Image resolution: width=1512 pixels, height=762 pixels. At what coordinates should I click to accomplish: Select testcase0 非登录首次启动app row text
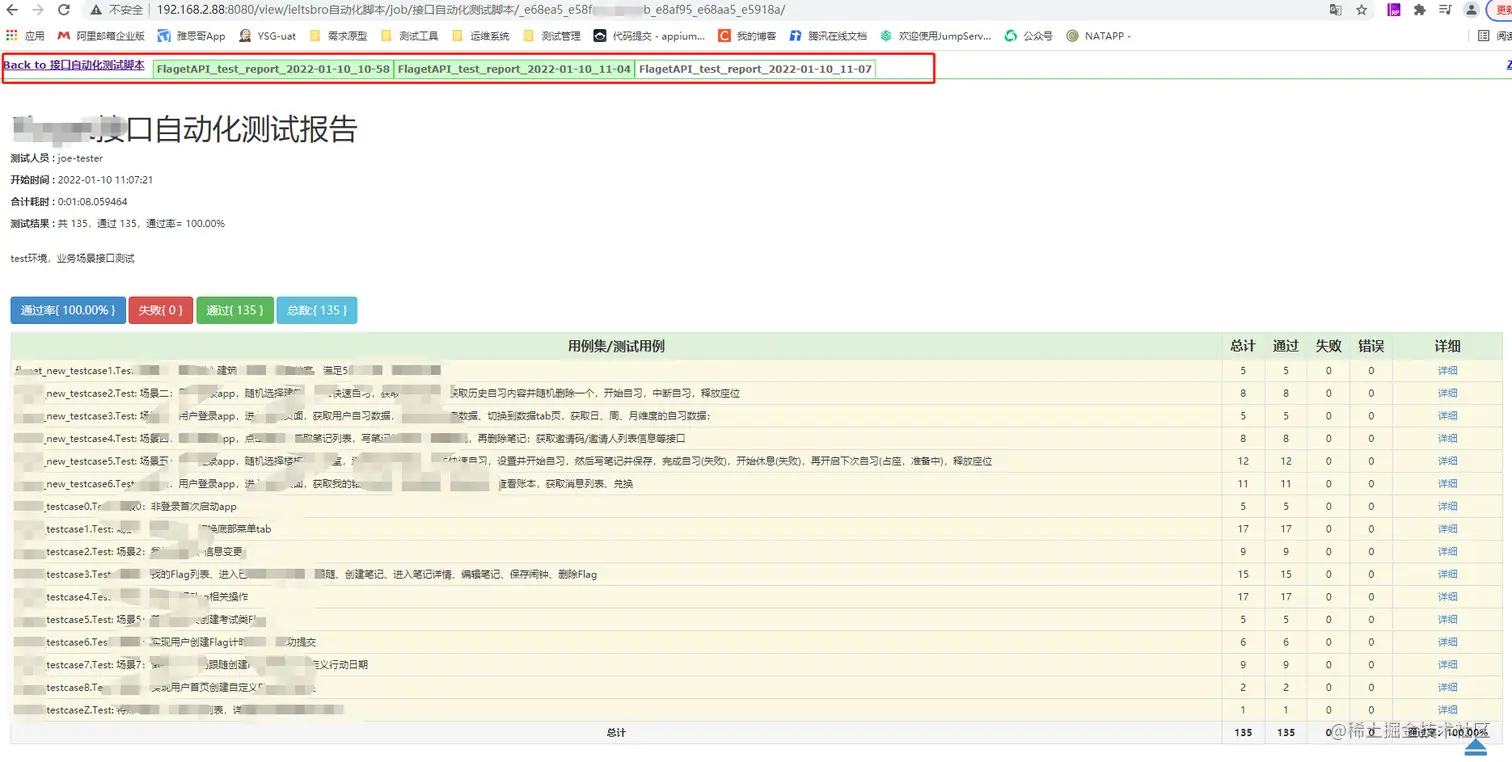click(x=125, y=507)
